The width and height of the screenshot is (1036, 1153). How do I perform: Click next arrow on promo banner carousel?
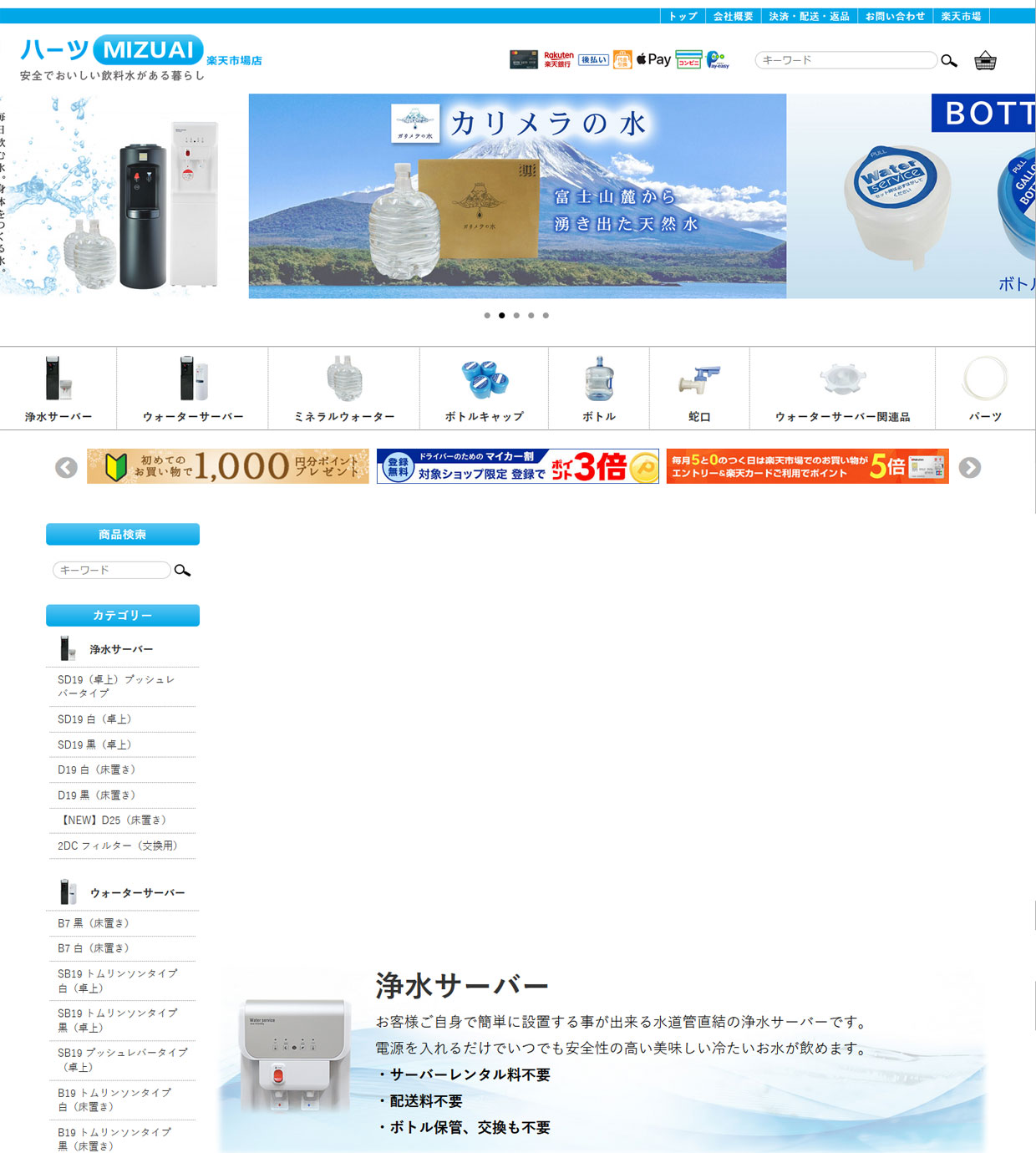pos(970,467)
